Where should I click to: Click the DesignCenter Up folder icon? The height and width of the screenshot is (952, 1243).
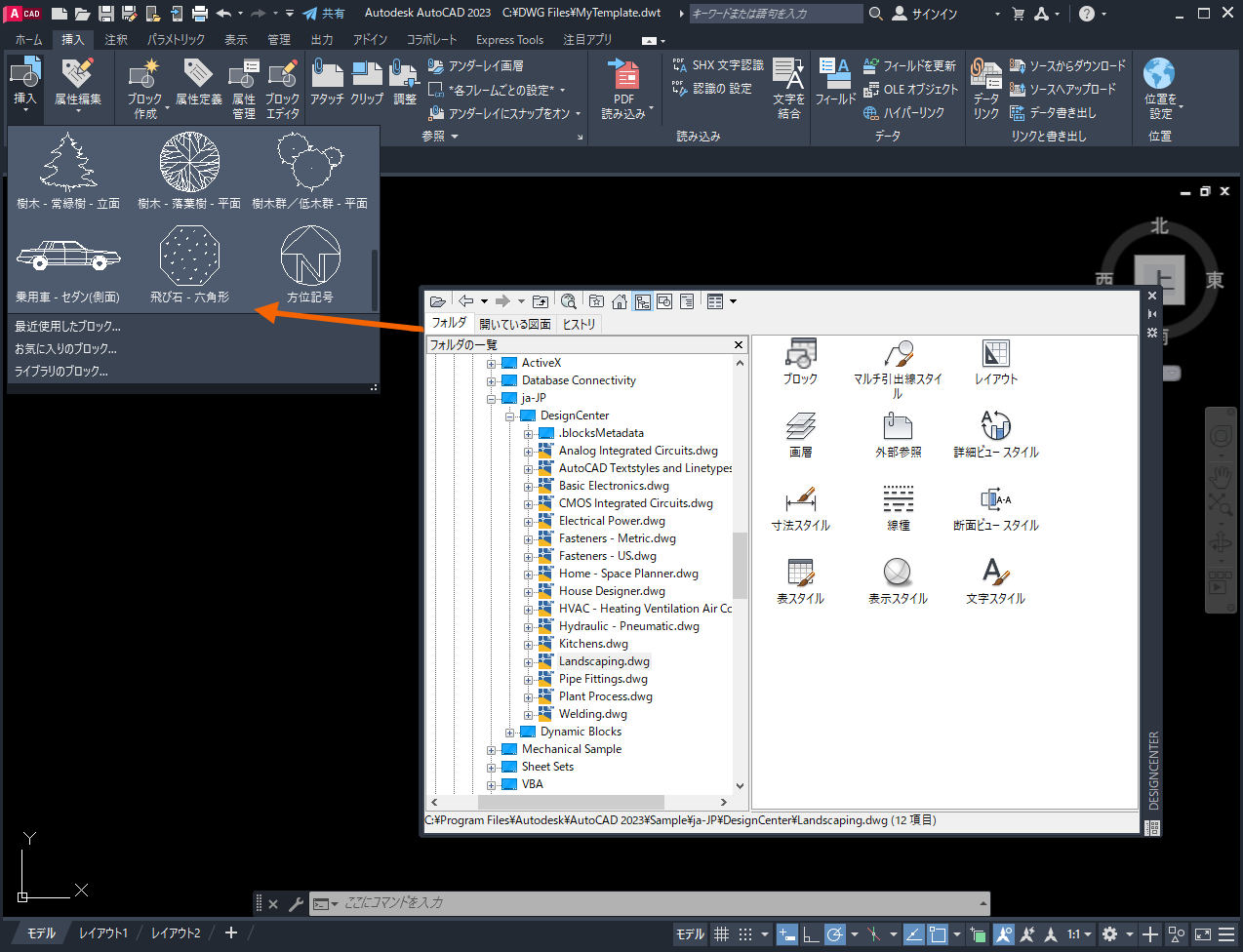[x=541, y=301]
